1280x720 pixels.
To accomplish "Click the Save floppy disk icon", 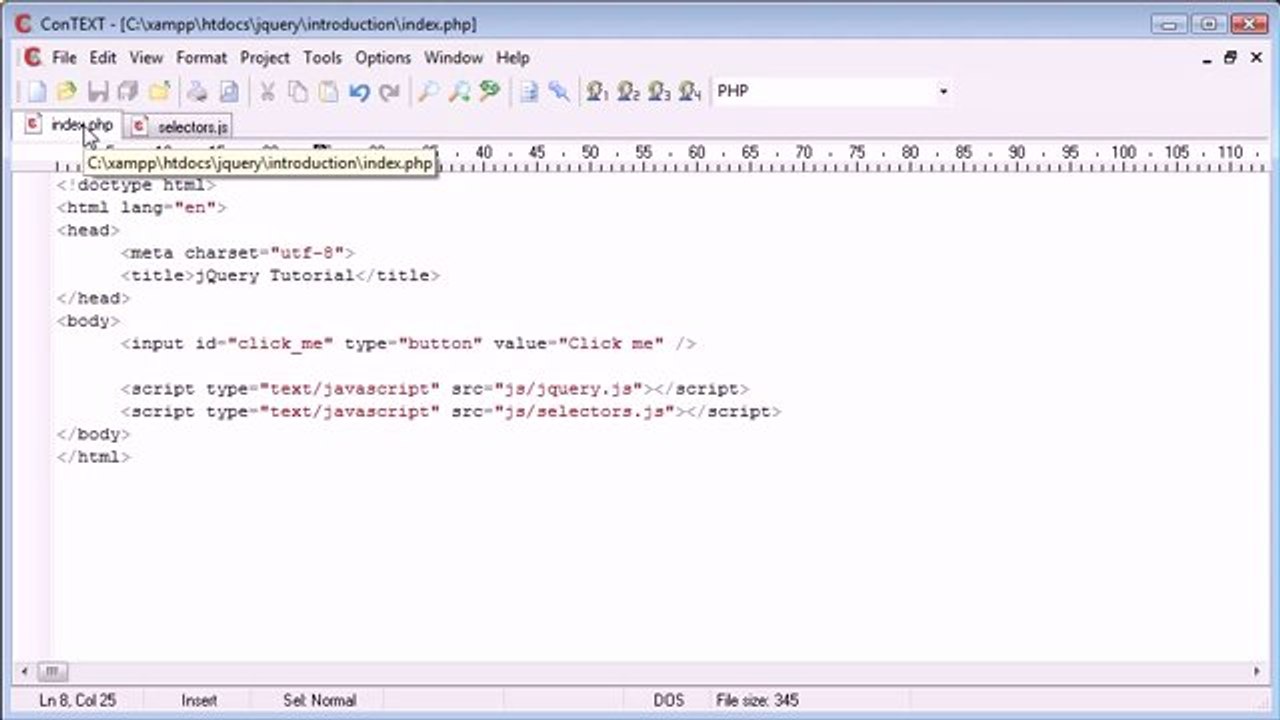I will (98, 92).
